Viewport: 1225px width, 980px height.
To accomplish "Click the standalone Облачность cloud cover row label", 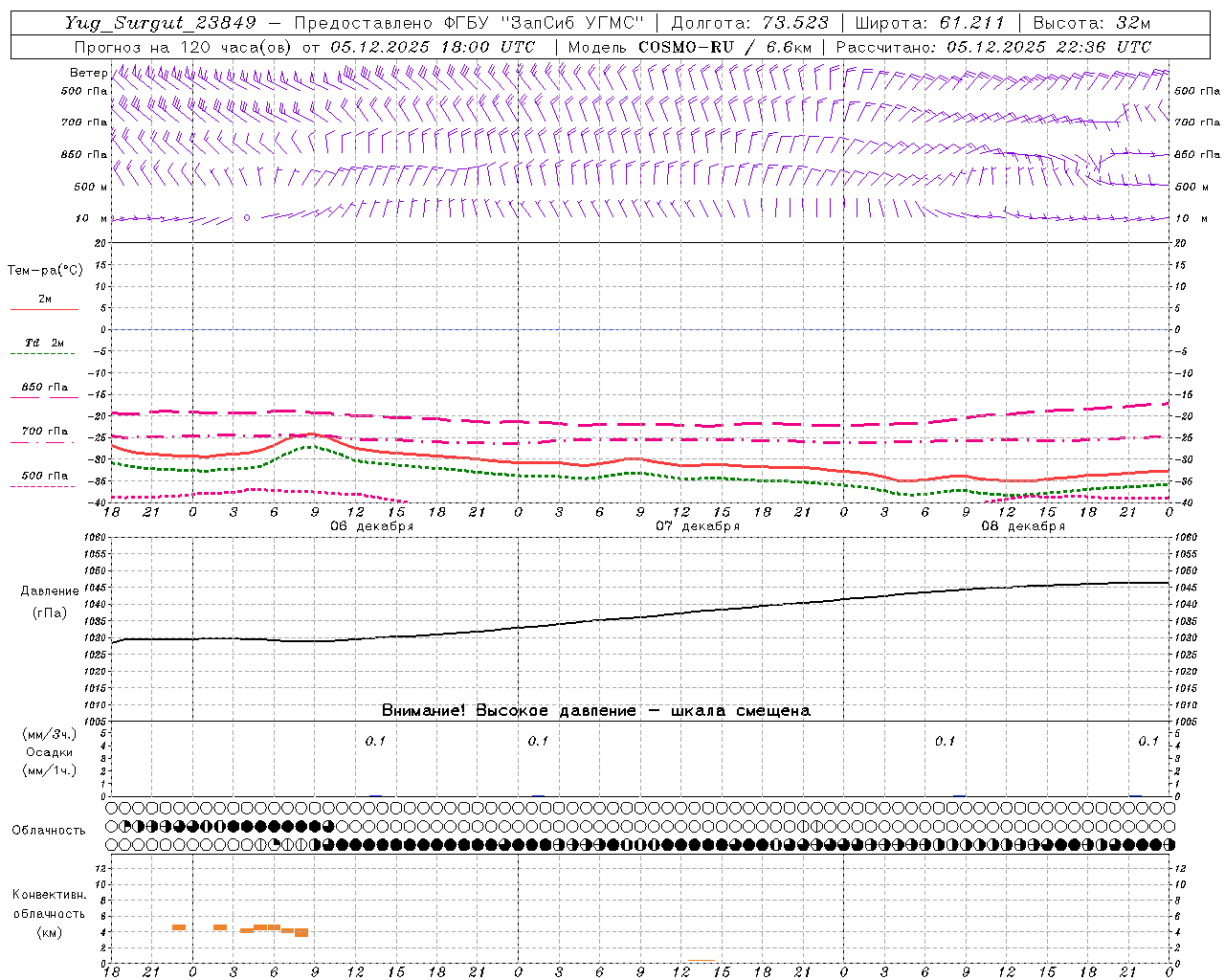I will pyautogui.click(x=49, y=831).
